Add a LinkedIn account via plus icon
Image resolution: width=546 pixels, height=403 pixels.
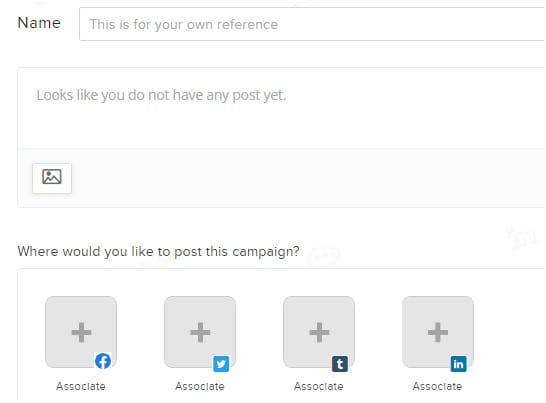(438, 332)
